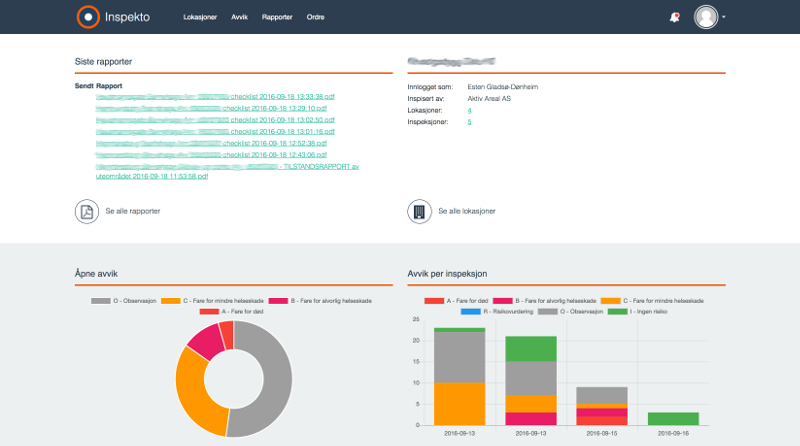Toggle A - Fare for død in donut legend

[x=231, y=312]
